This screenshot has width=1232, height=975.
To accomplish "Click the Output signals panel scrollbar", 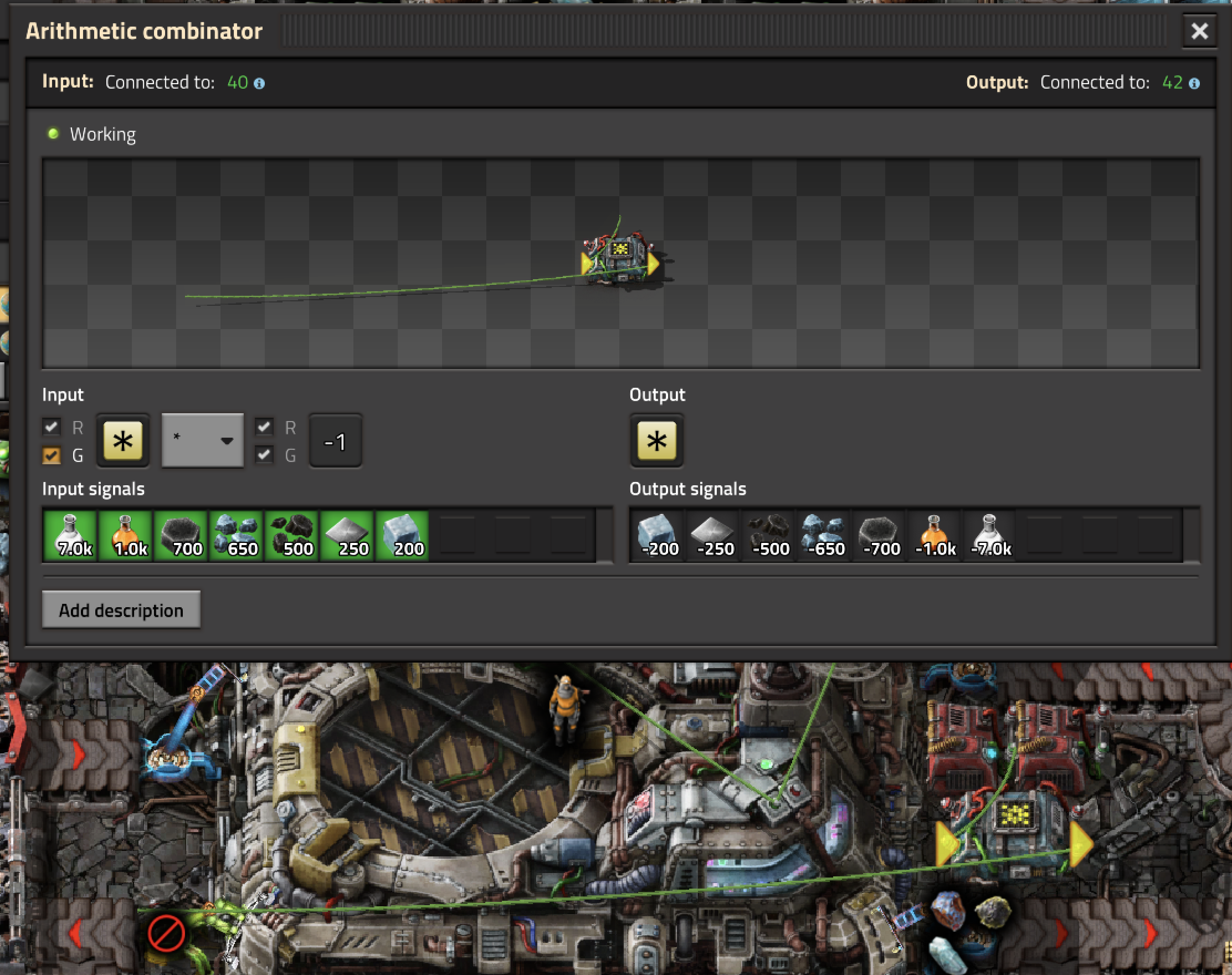I will point(1192,536).
